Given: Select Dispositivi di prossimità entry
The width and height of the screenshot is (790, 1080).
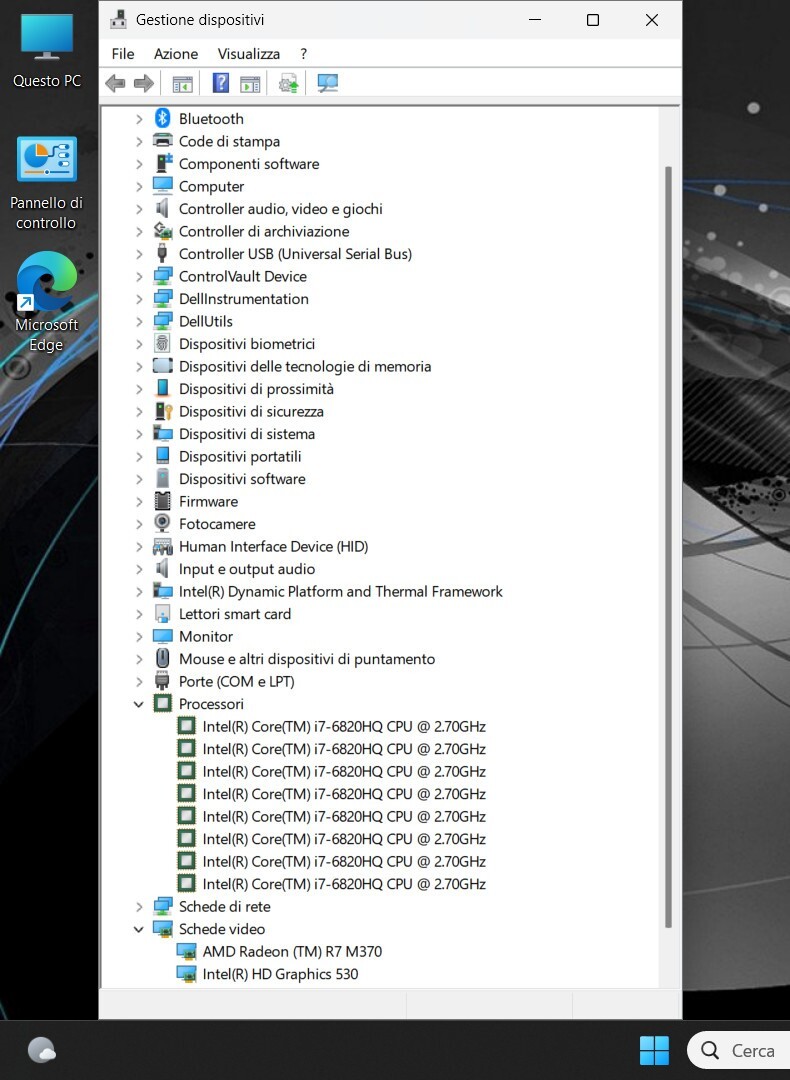Looking at the screenshot, I should [256, 388].
